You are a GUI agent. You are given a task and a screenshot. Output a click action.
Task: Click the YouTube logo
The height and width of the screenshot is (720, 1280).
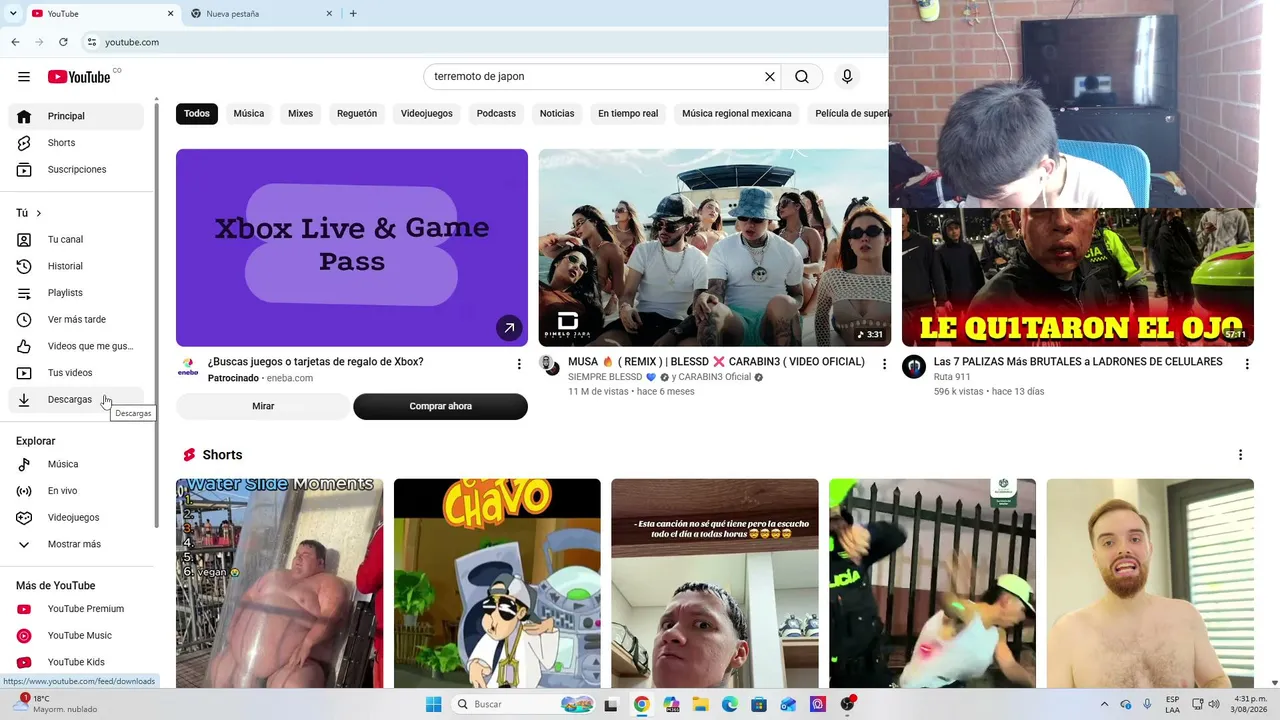point(79,77)
